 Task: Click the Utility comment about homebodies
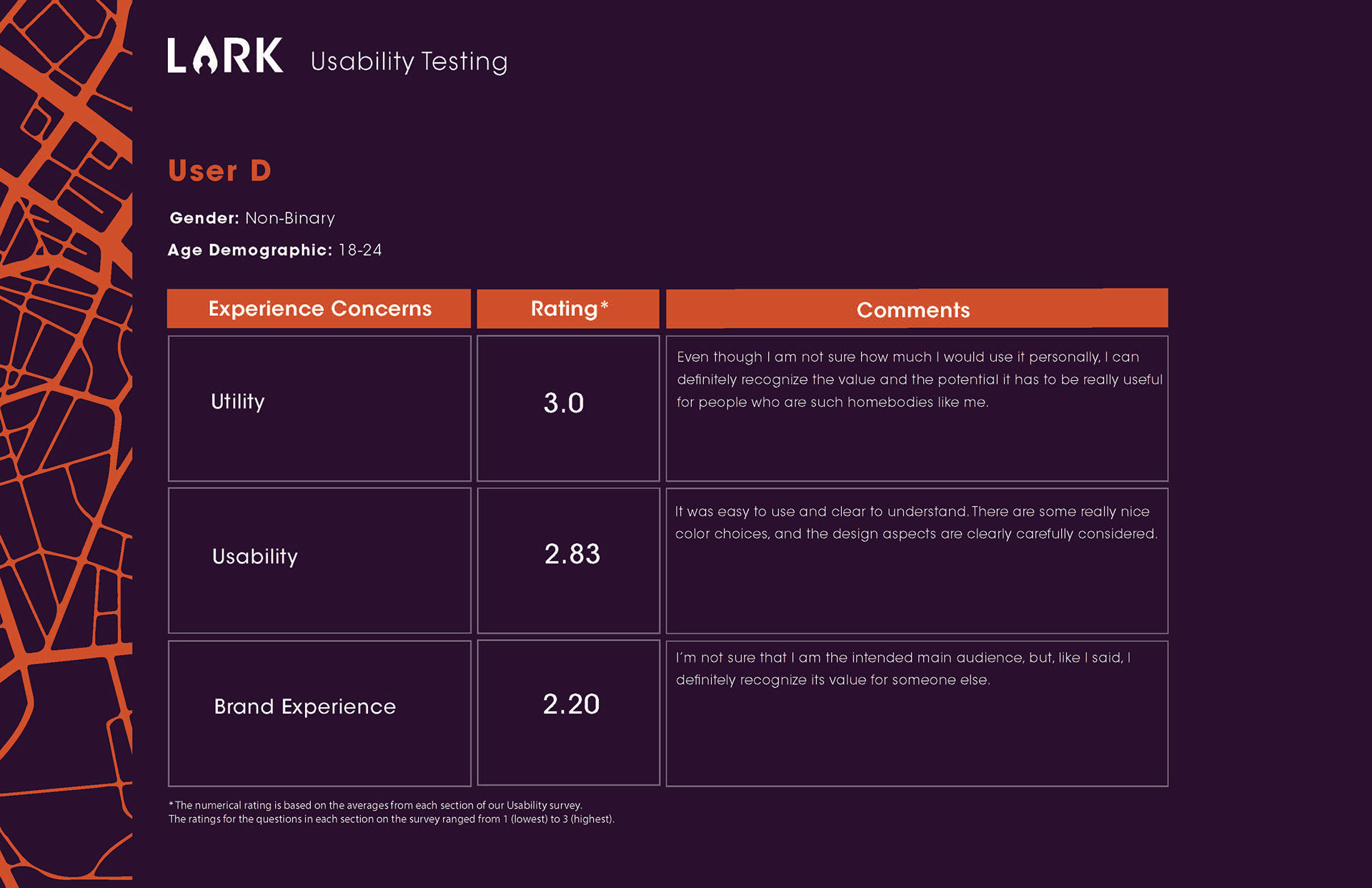920,380
